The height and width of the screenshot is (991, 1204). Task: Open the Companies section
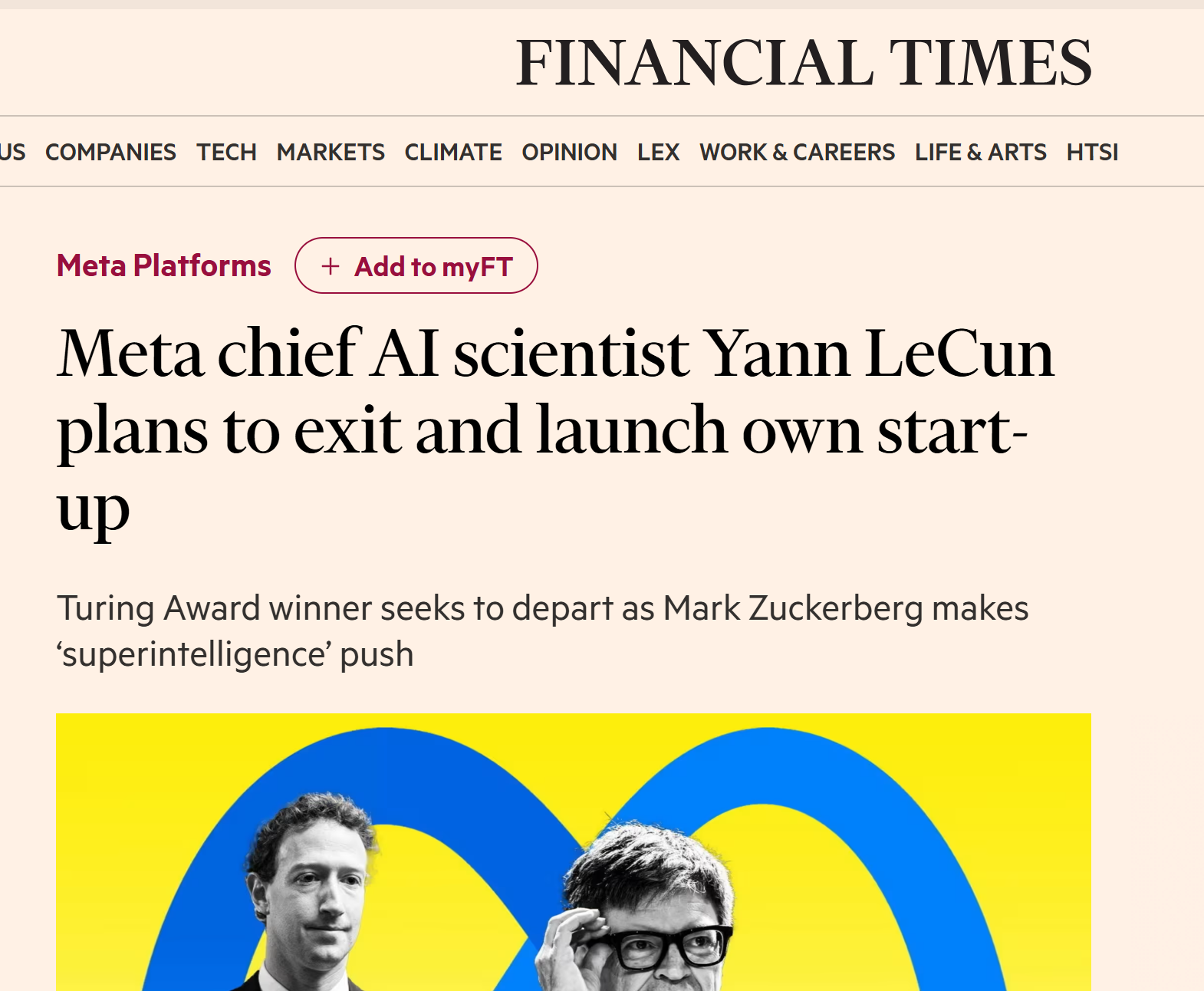coord(110,153)
